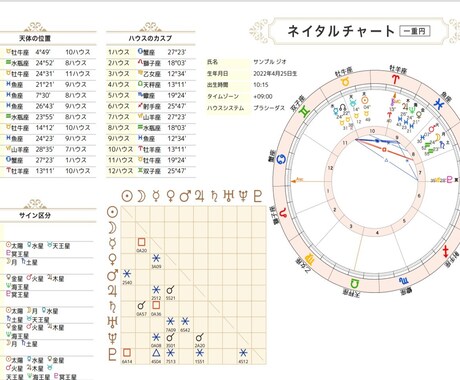
Task: Click the 牡牛座 4°49' 10ハウス row
Action: [x=48, y=52]
